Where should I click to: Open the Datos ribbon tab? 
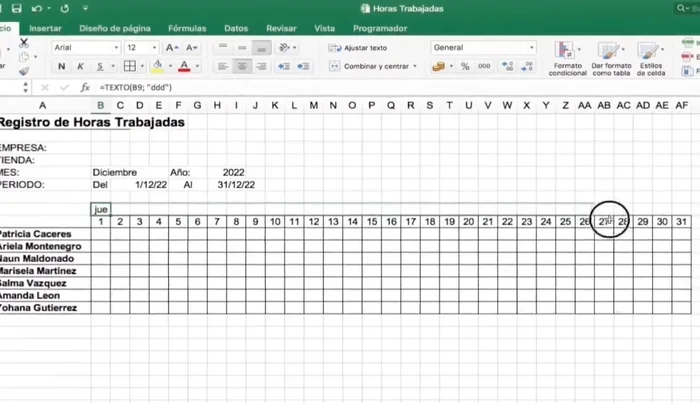coord(236,28)
